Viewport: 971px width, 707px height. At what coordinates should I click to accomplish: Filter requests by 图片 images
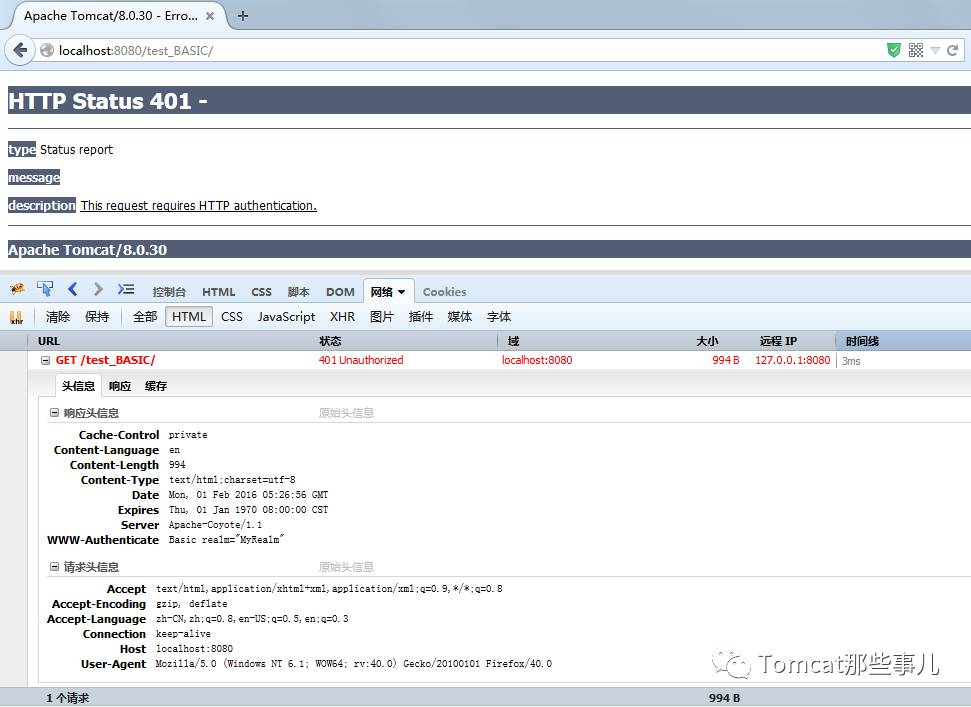tap(381, 317)
